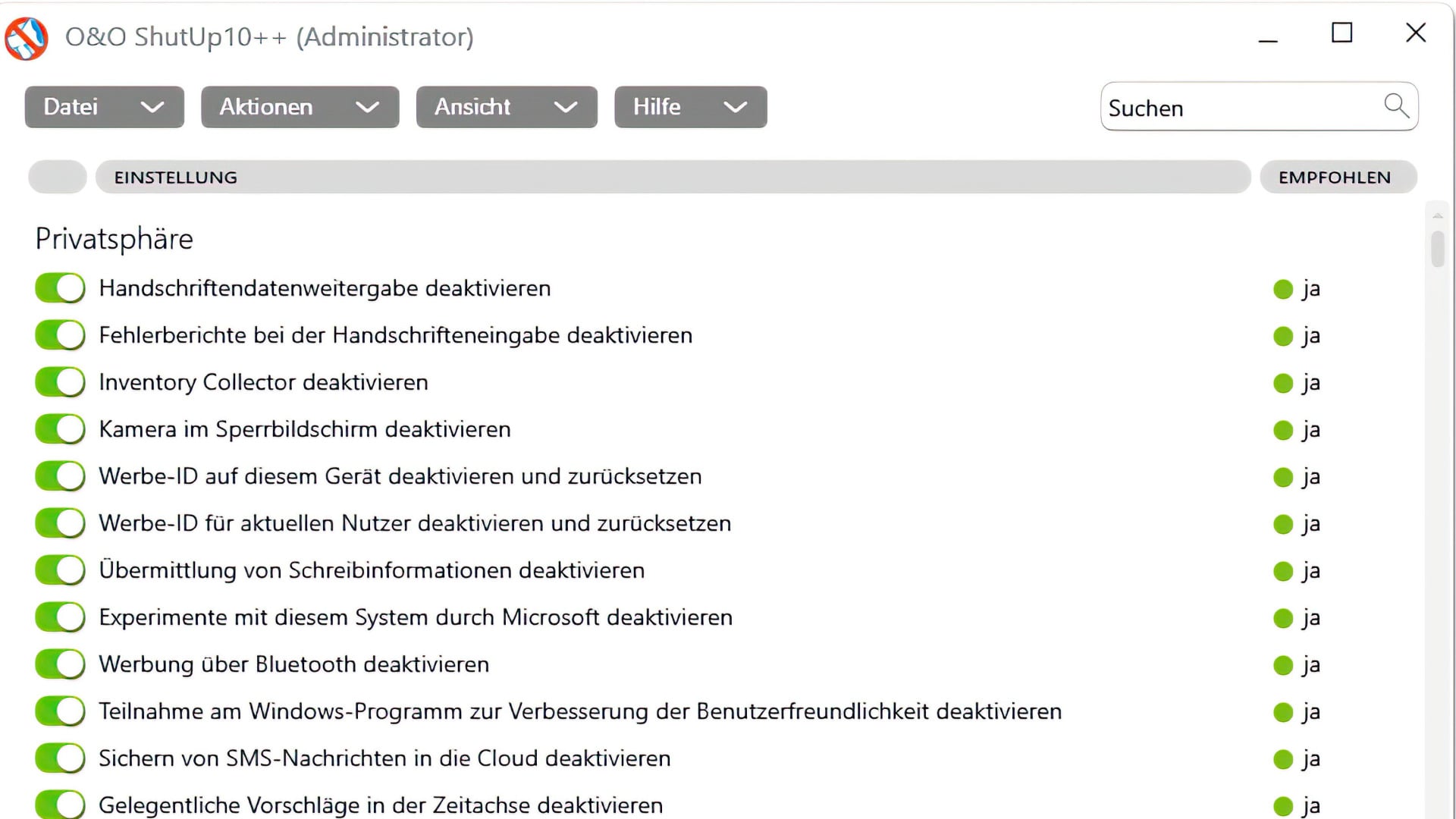
Task: Click Gelegentliche Vorschläge in der Zeitachse label
Action: (x=381, y=805)
